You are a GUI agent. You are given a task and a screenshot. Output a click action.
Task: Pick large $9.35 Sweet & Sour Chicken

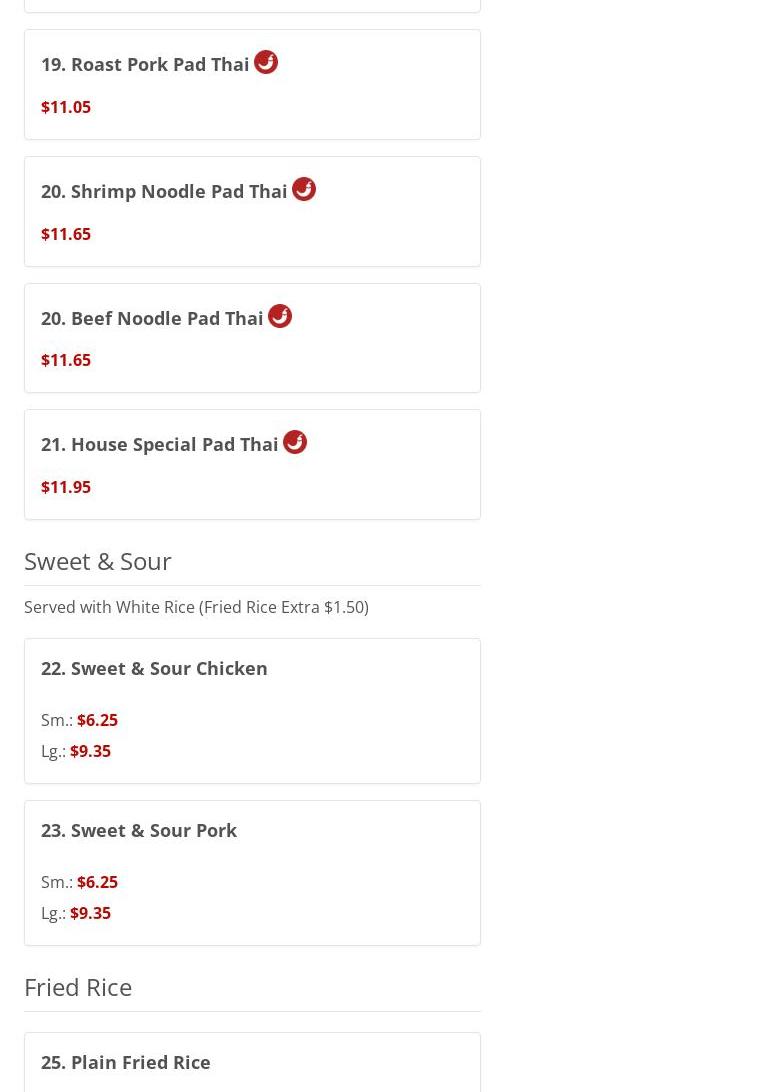pyautogui.click(x=90, y=751)
